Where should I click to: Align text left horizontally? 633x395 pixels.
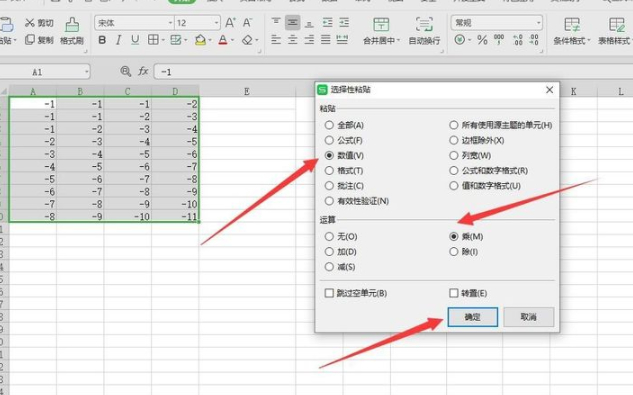[276, 40]
